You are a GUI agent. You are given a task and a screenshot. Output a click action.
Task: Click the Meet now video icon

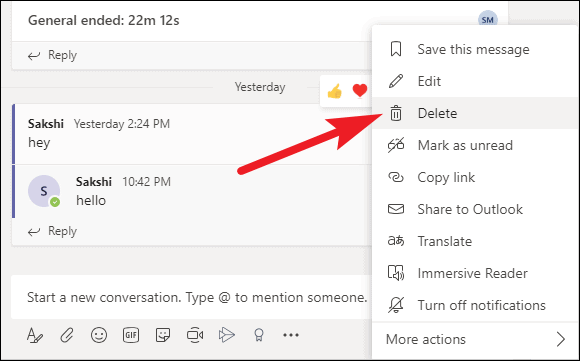(195, 335)
